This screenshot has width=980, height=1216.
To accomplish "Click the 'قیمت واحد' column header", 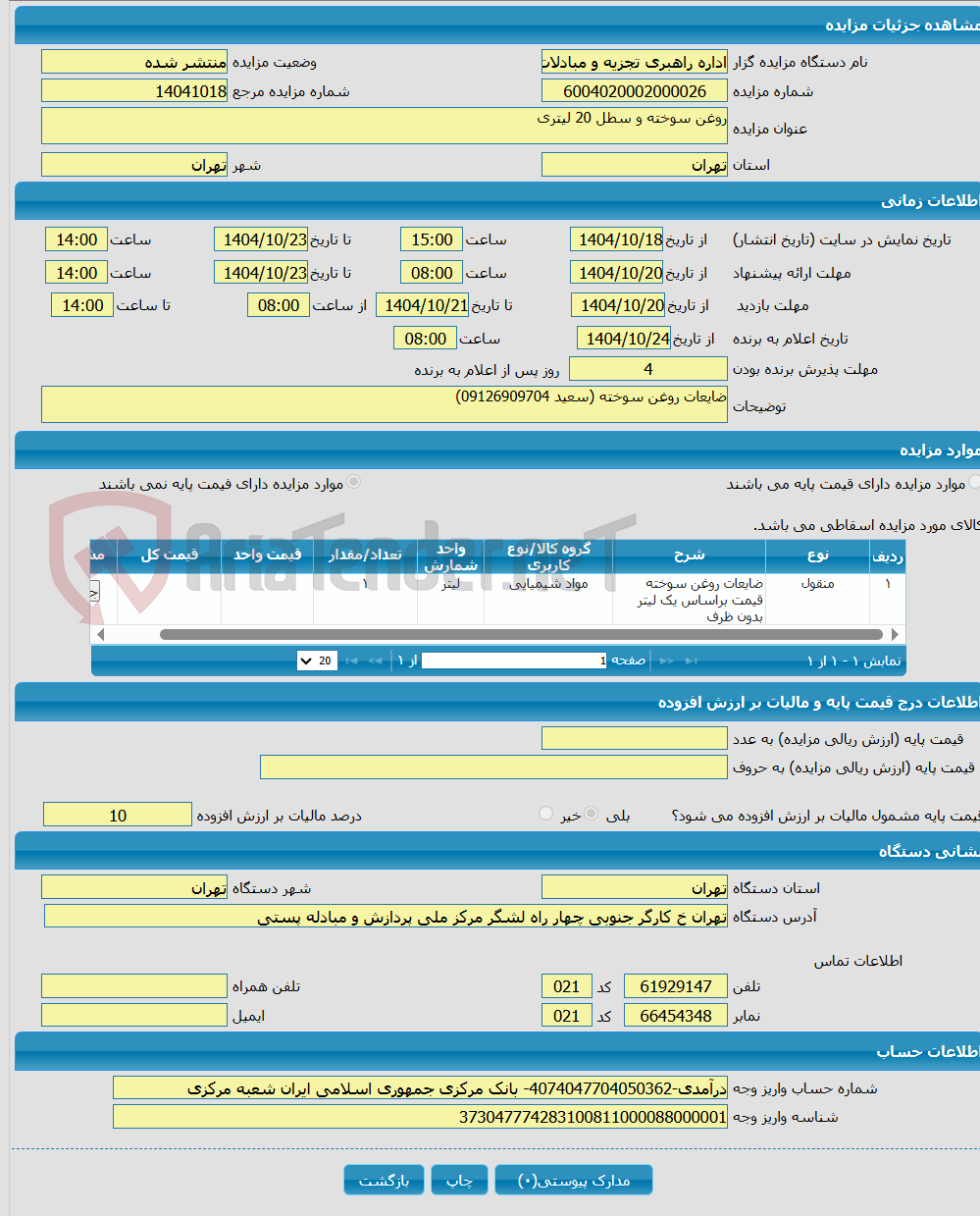I will tap(267, 555).
